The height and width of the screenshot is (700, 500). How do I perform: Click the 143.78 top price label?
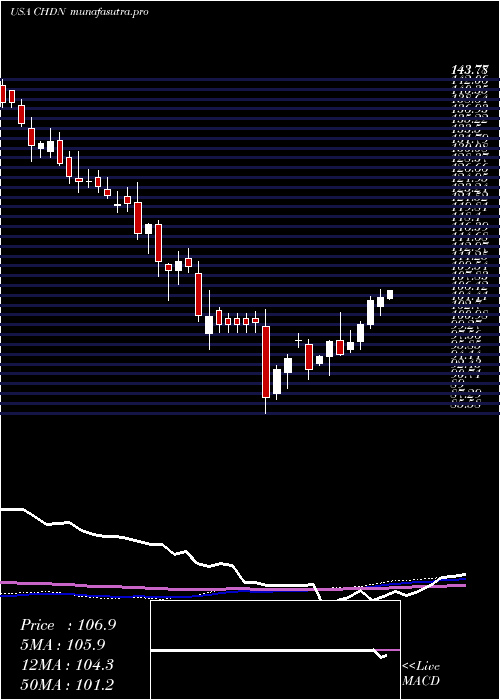pos(470,70)
